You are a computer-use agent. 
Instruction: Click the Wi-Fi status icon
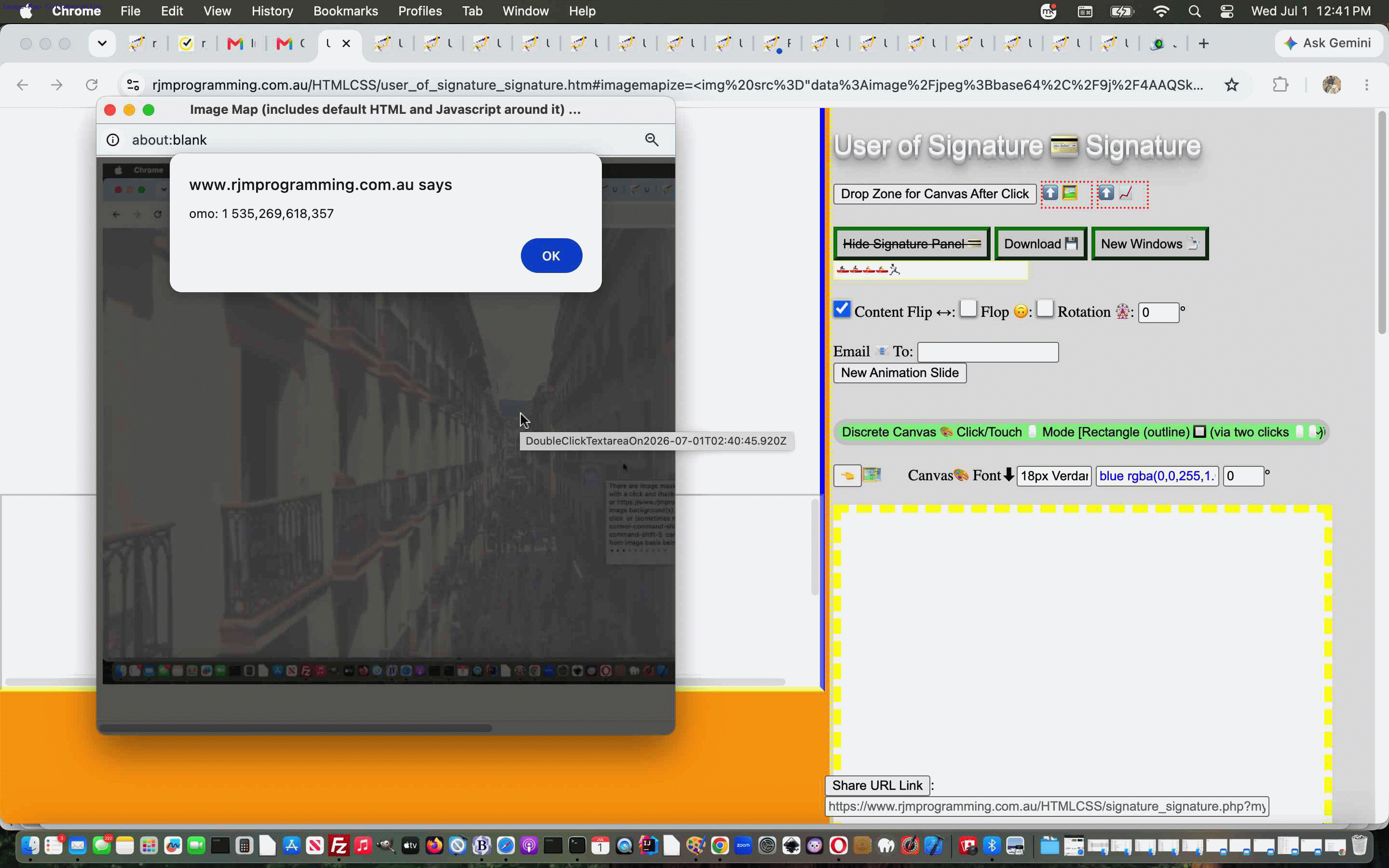1161,11
